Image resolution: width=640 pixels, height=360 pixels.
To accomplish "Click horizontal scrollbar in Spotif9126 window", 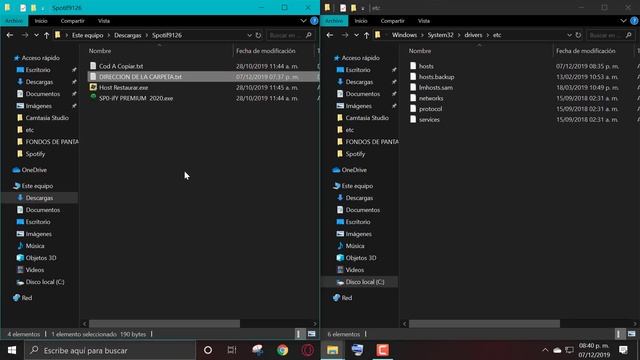I will tap(164, 324).
